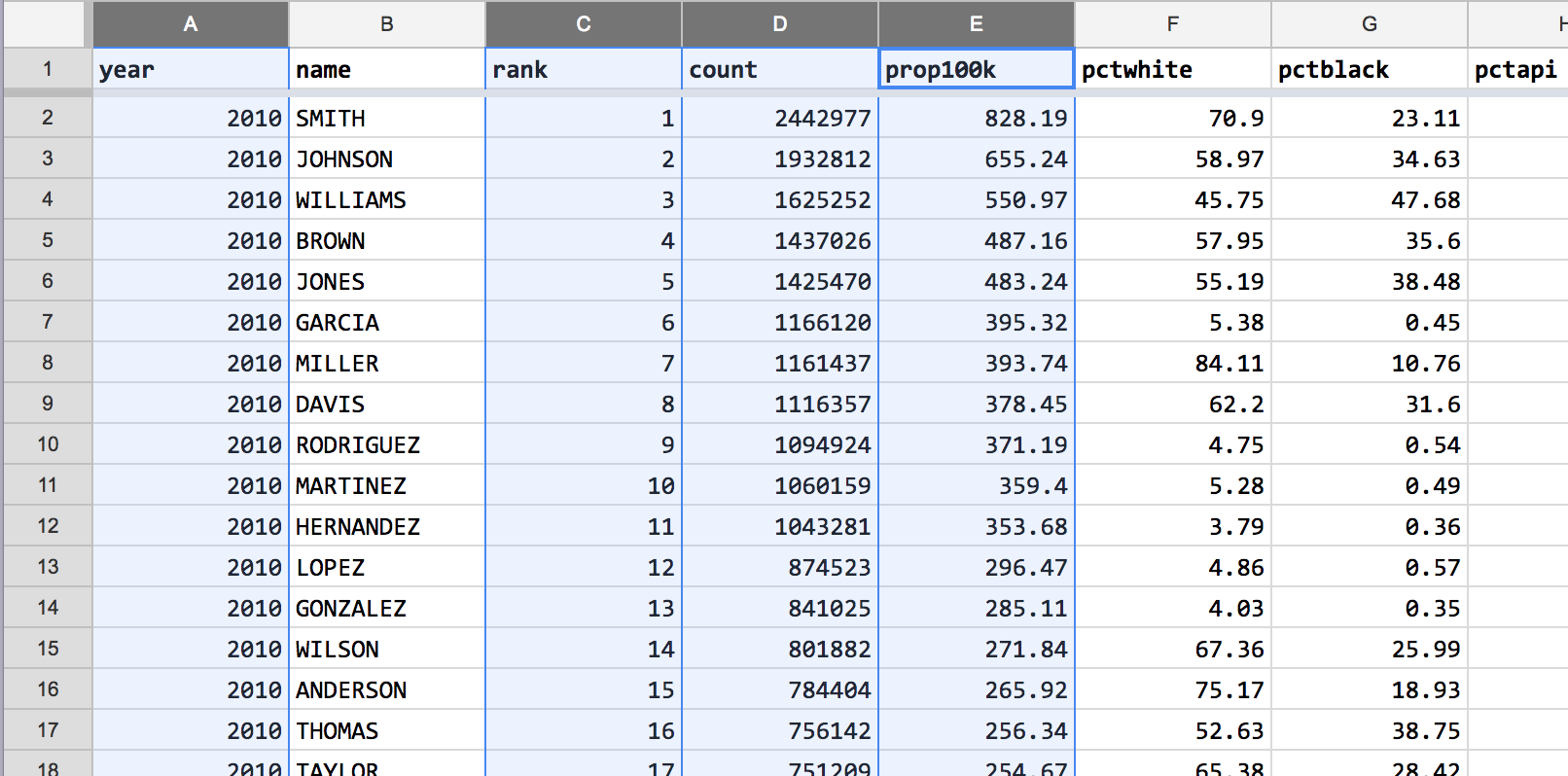Select the JONES name cell

(387, 281)
